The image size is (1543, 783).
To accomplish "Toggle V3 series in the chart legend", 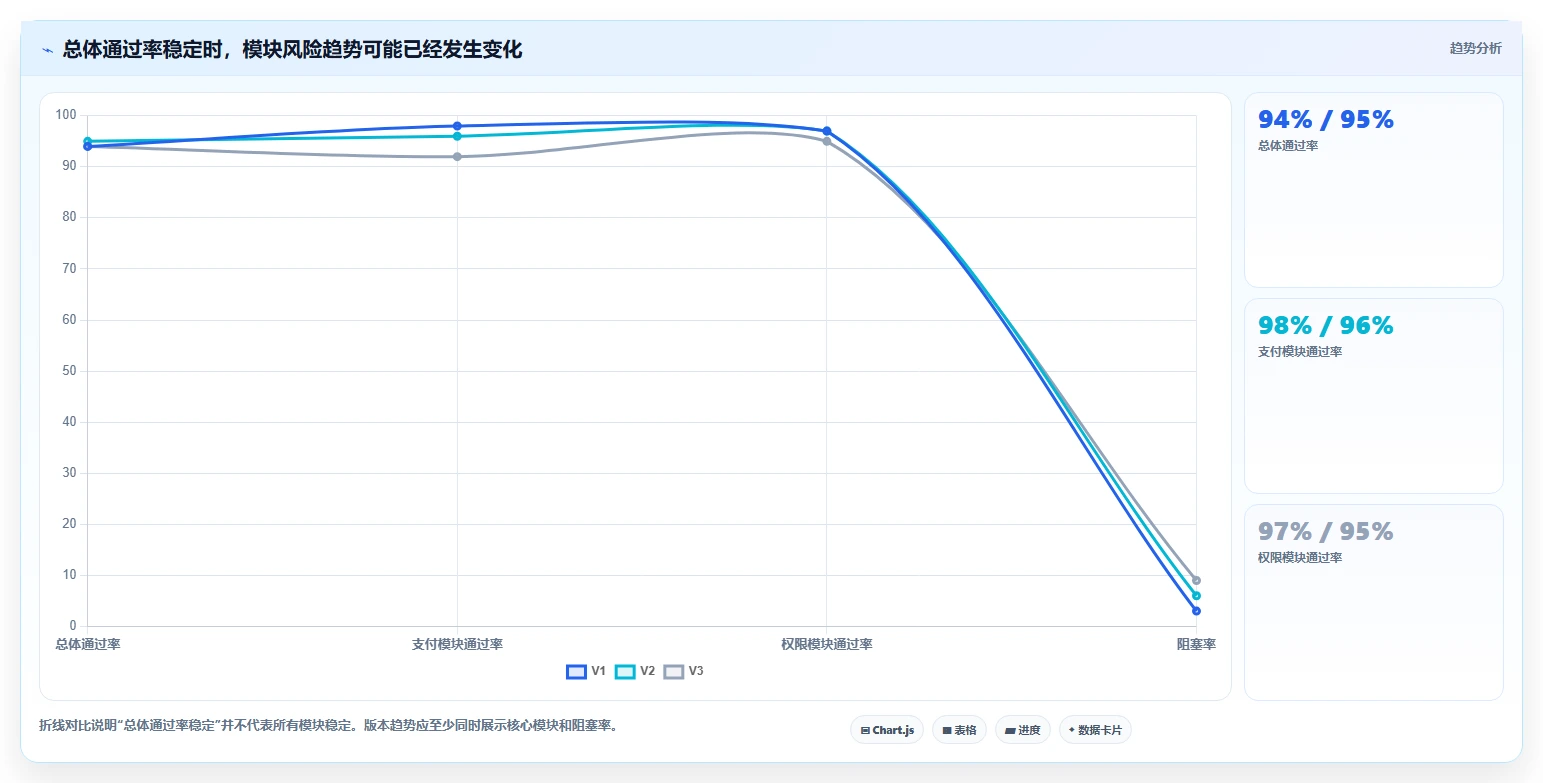I will [684, 671].
